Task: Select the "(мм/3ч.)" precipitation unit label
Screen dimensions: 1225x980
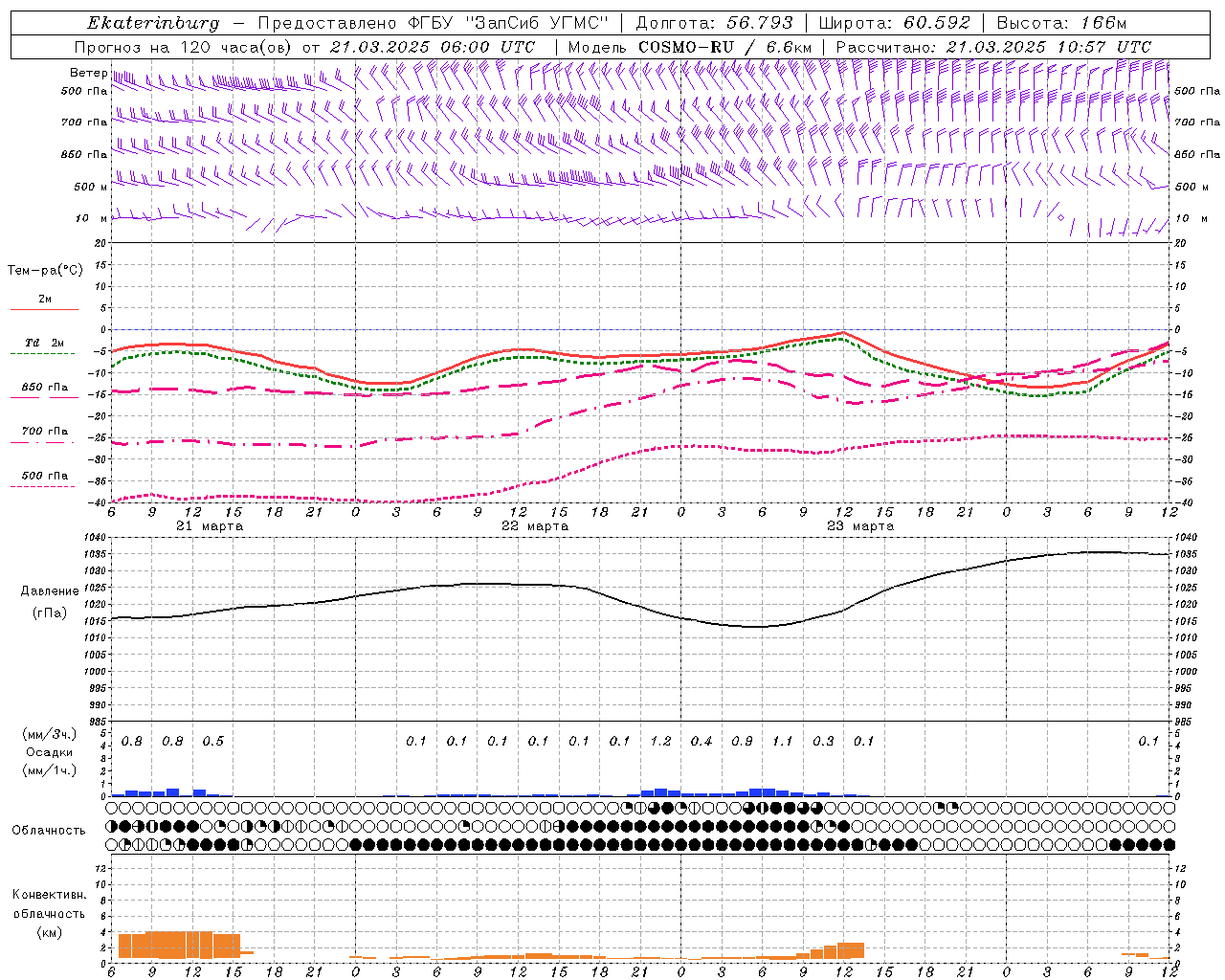Action: (49, 734)
